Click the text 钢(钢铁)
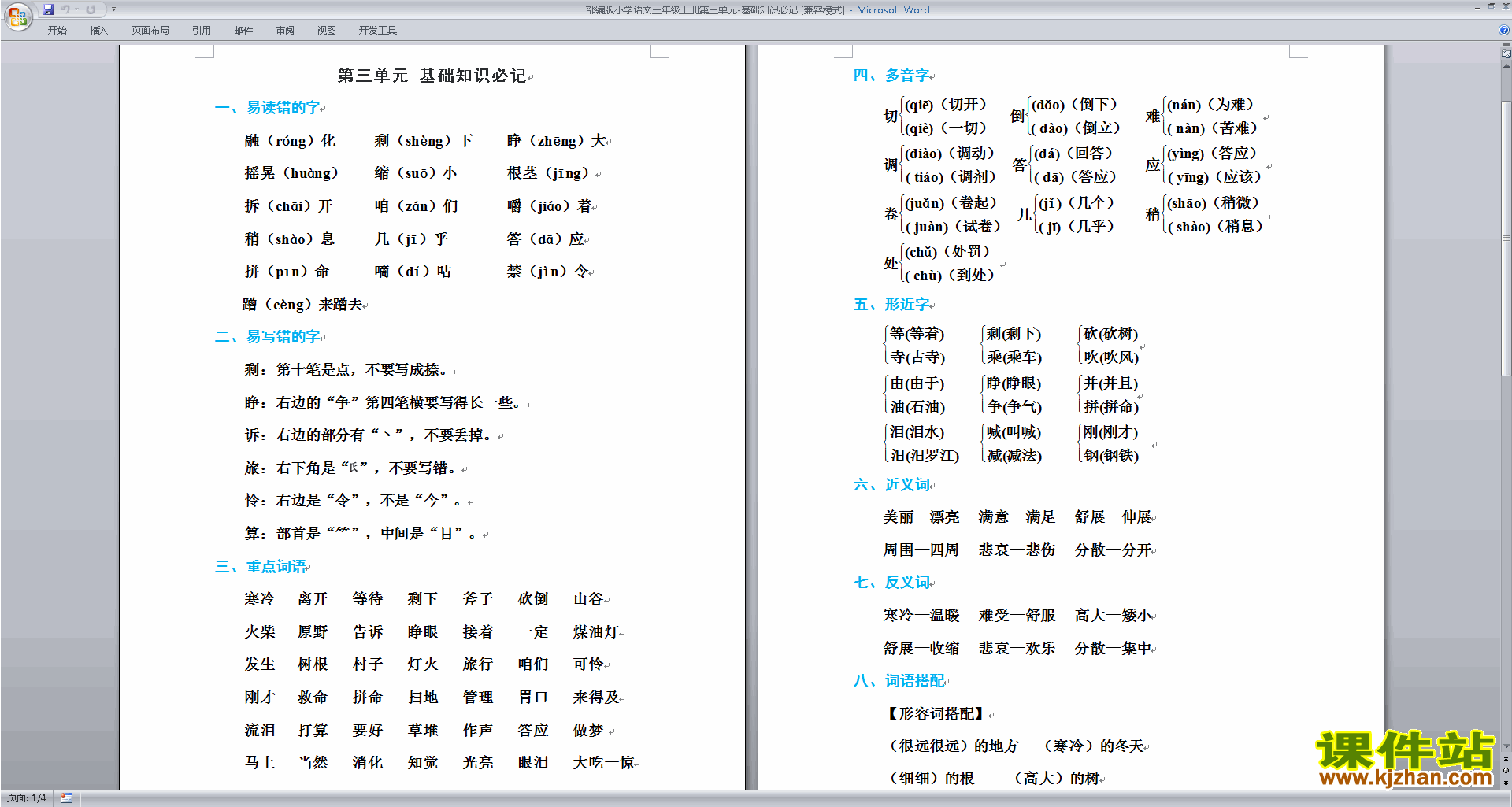 click(1111, 456)
